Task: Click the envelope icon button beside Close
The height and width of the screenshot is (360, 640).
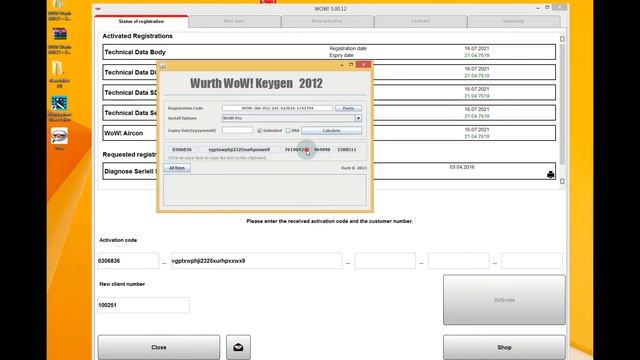Action: [238, 347]
